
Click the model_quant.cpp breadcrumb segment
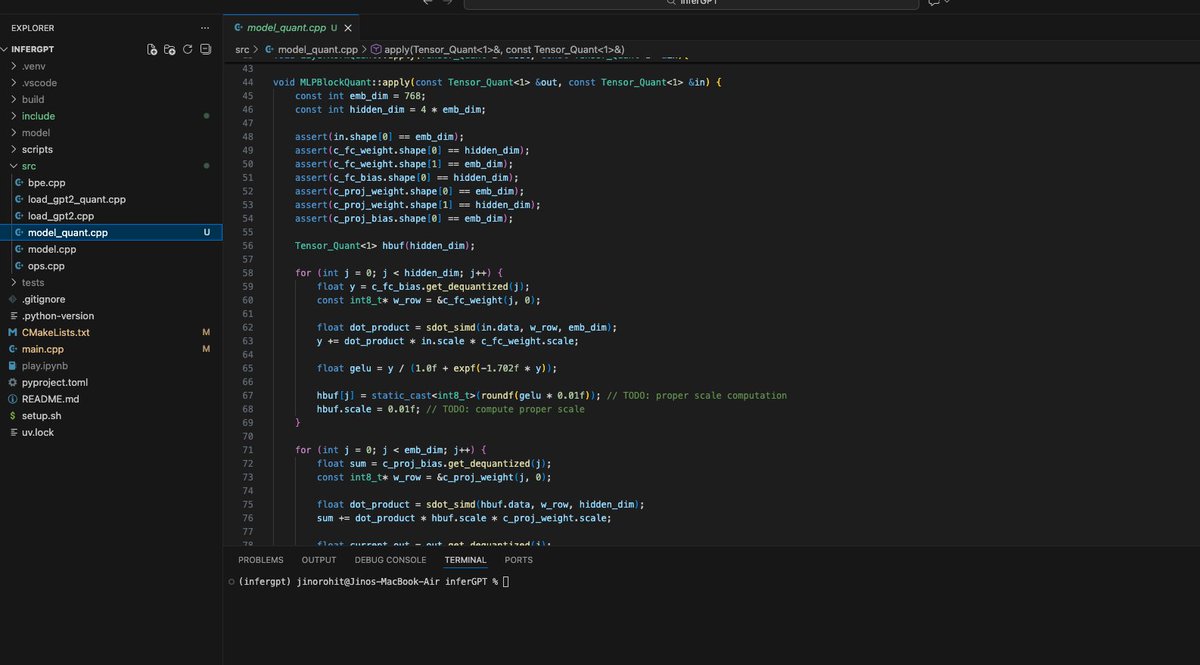pos(318,49)
